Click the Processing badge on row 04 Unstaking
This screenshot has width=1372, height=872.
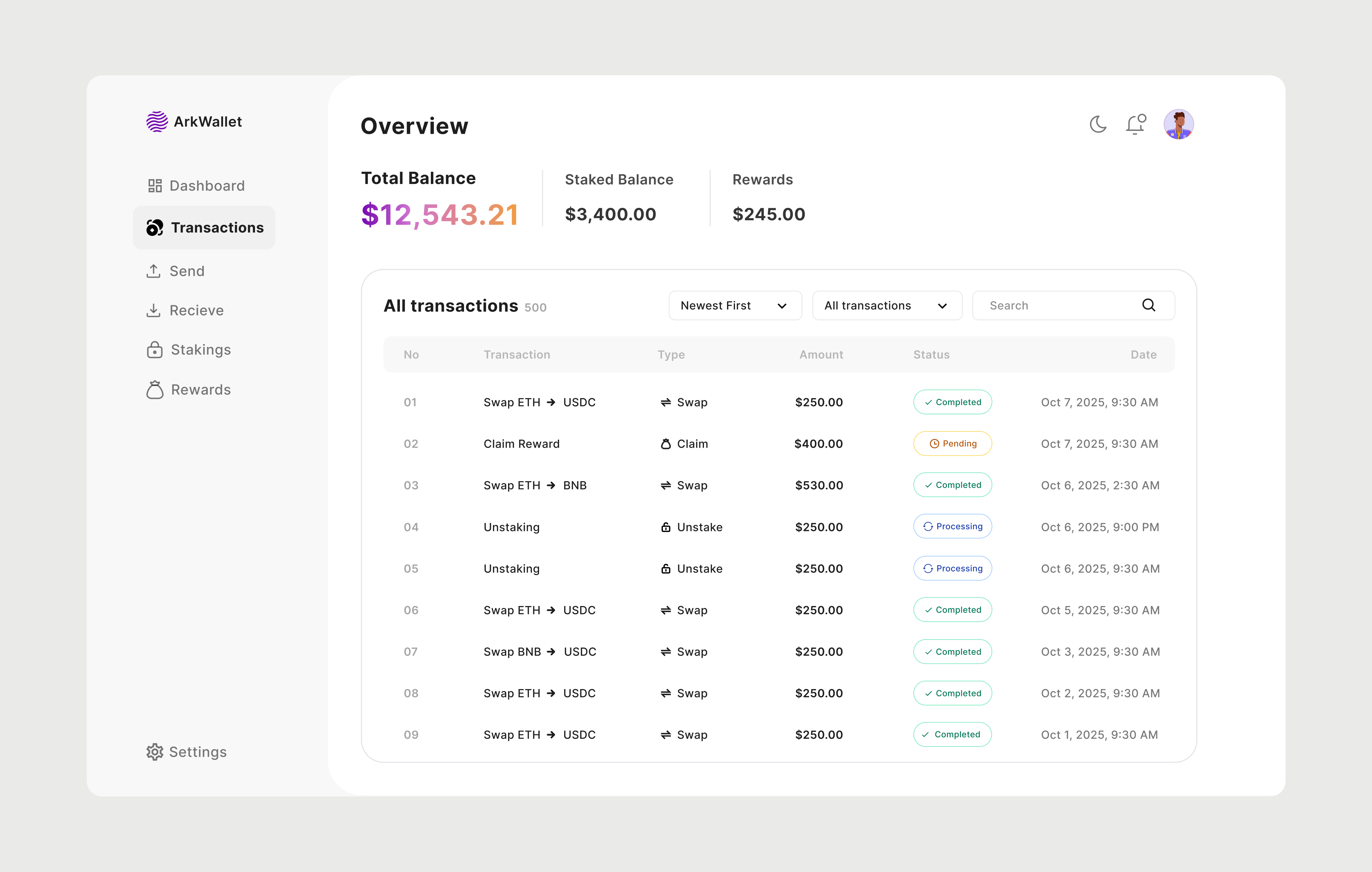click(952, 527)
